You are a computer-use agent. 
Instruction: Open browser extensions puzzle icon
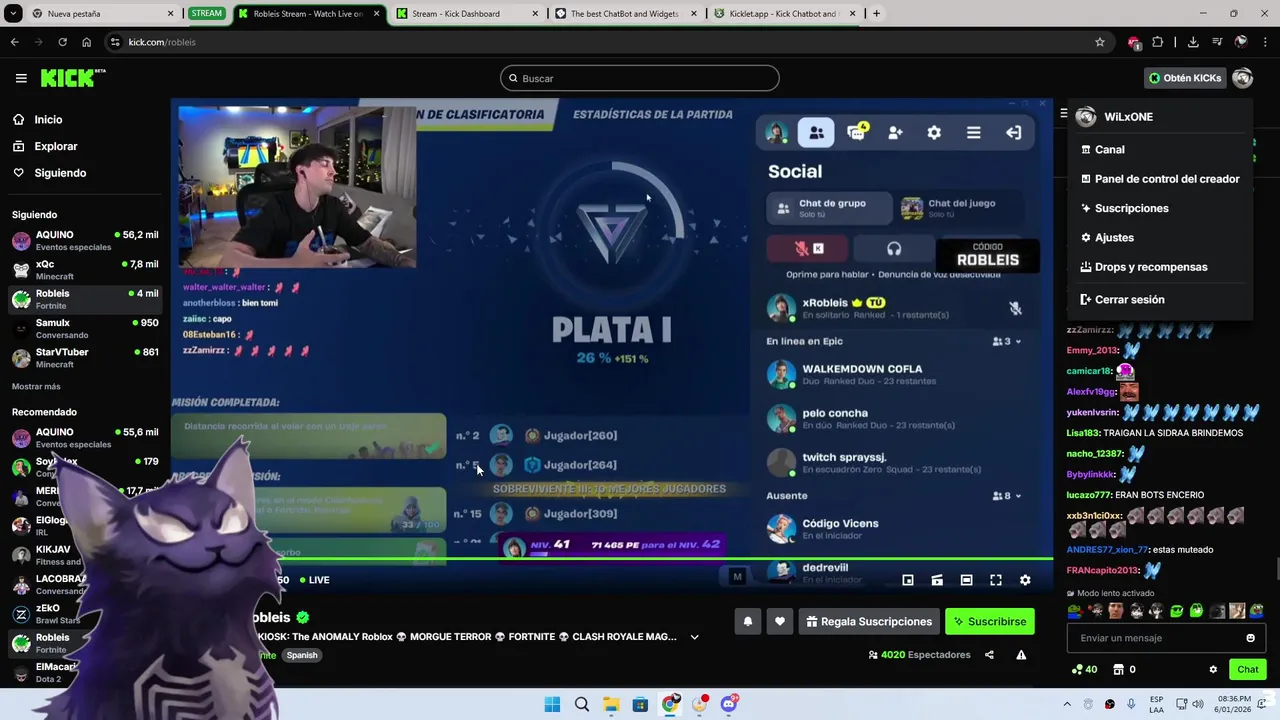pyautogui.click(x=1158, y=42)
